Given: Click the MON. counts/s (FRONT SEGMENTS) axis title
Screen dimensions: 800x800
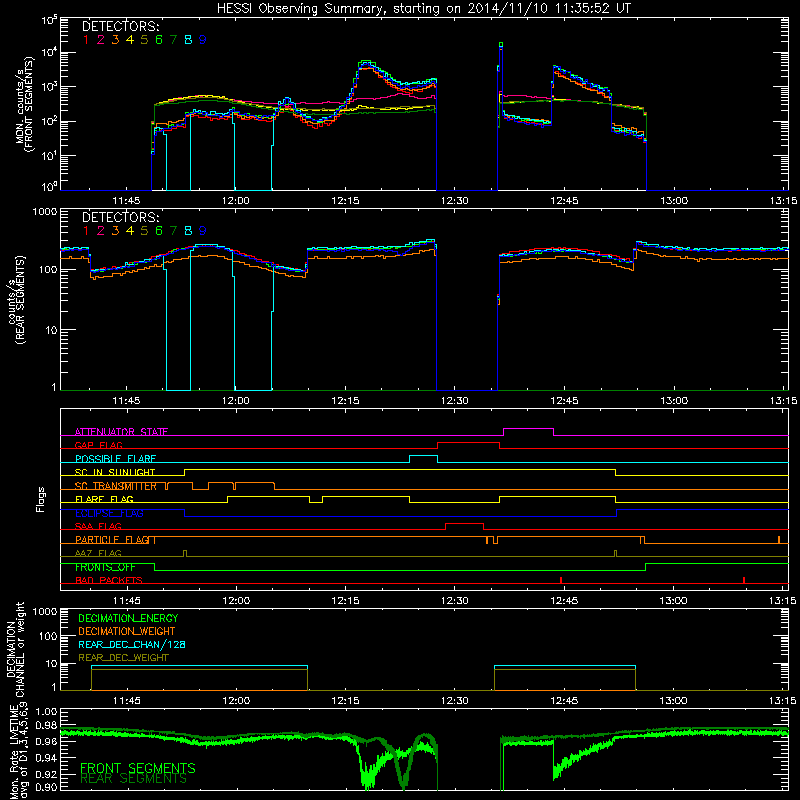Looking at the screenshot, I should [x=25, y=104].
